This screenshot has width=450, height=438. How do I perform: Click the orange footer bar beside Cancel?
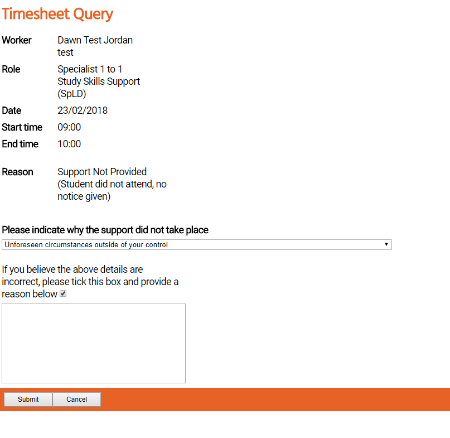pos(275,399)
